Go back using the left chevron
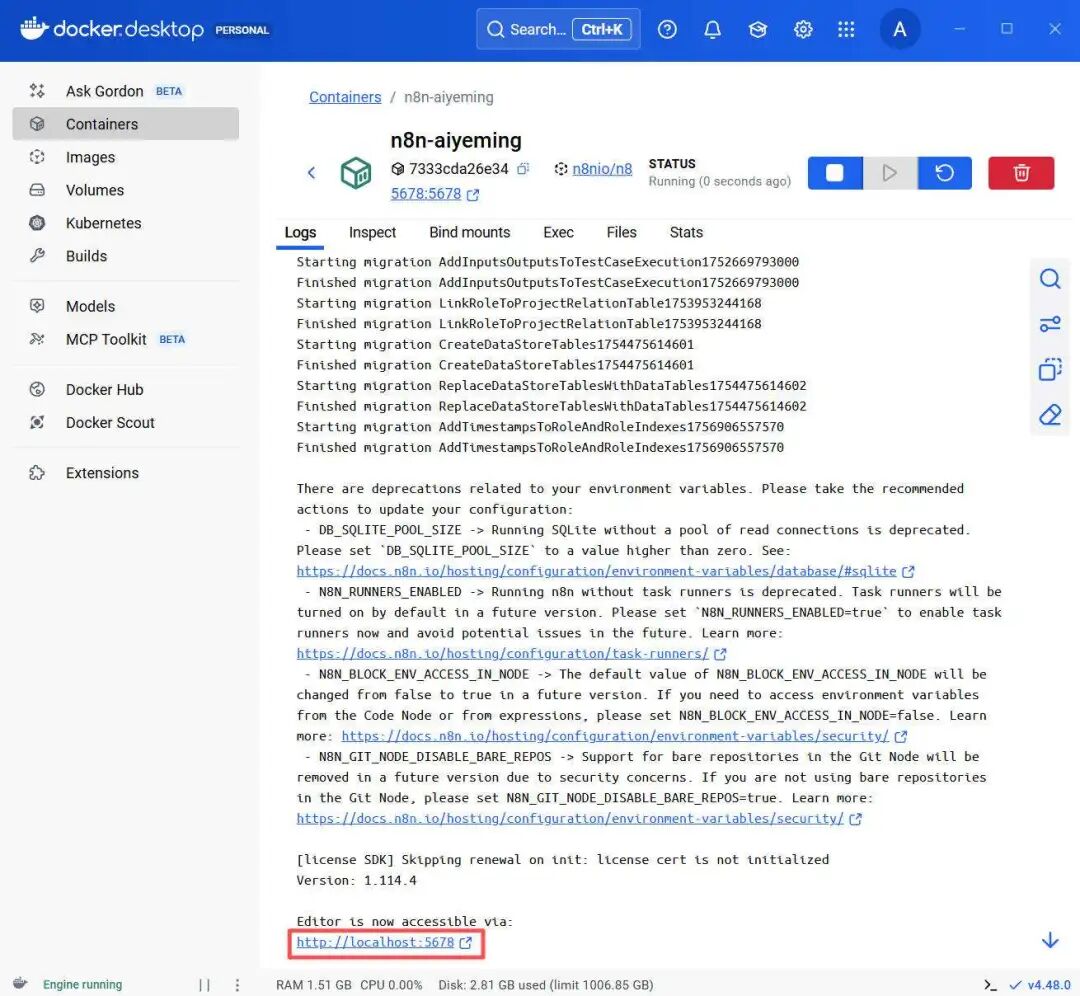 click(x=311, y=173)
